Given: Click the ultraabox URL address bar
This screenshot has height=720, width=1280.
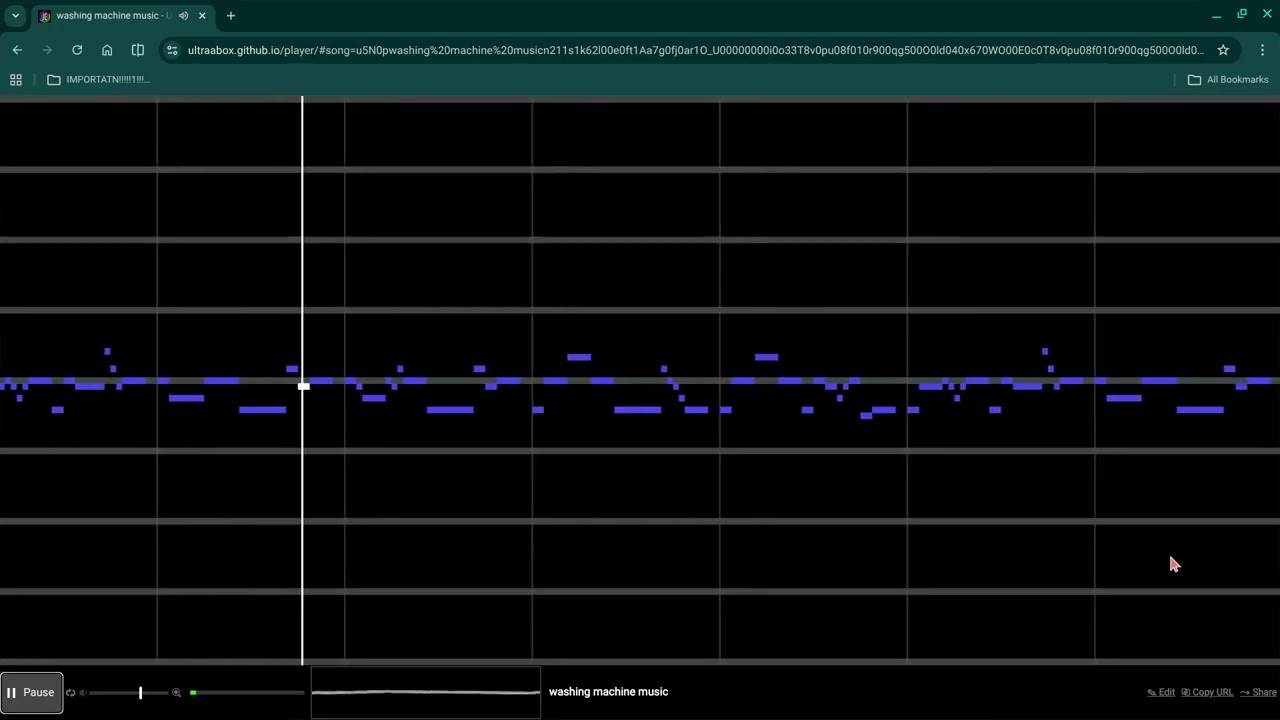Looking at the screenshot, I should coord(695,50).
